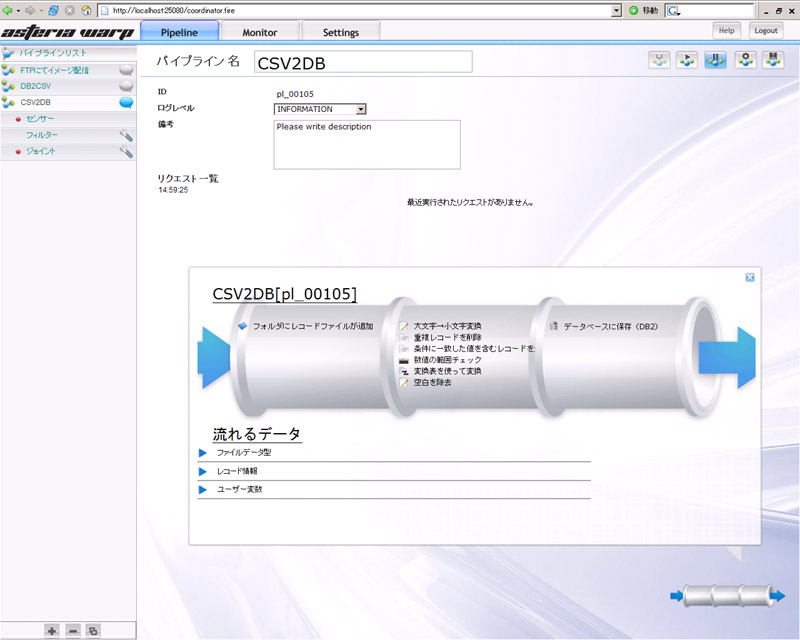This screenshot has width=800, height=640.
Task: Click the pl_00105 ID value
Action: coord(295,94)
